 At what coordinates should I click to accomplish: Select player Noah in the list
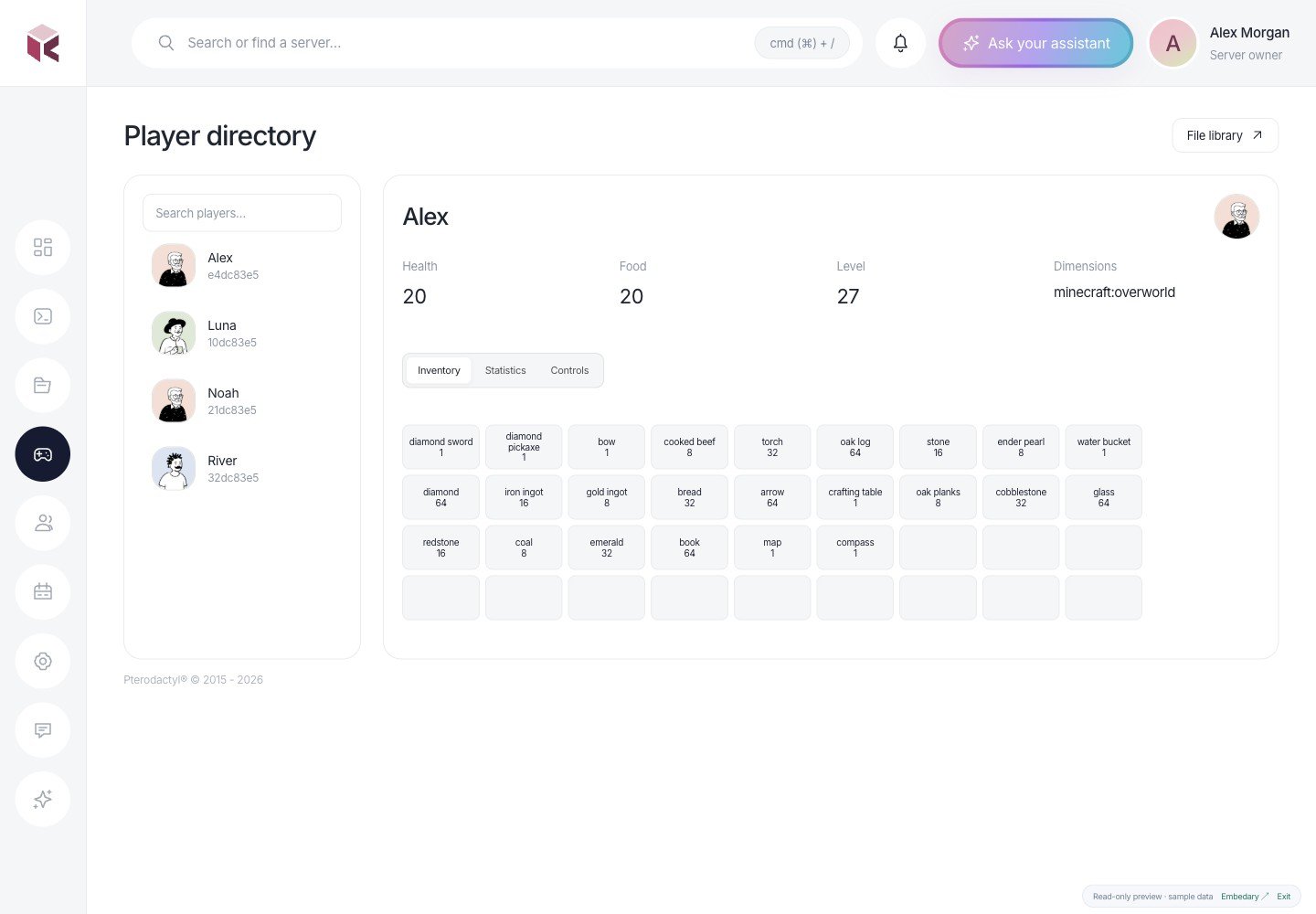[242, 401]
